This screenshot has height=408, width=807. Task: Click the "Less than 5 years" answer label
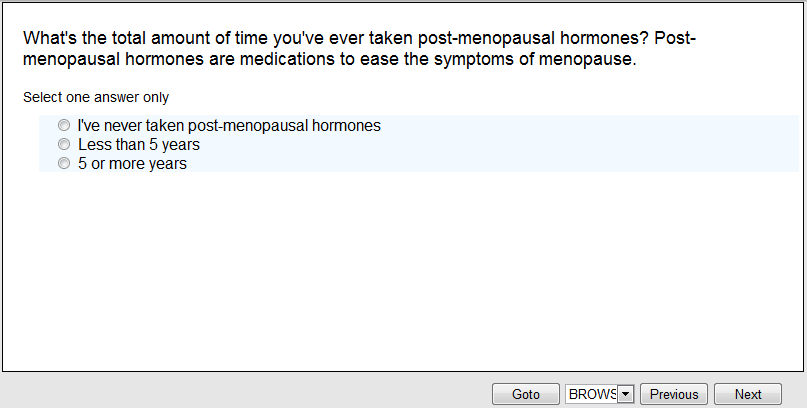[x=139, y=145]
